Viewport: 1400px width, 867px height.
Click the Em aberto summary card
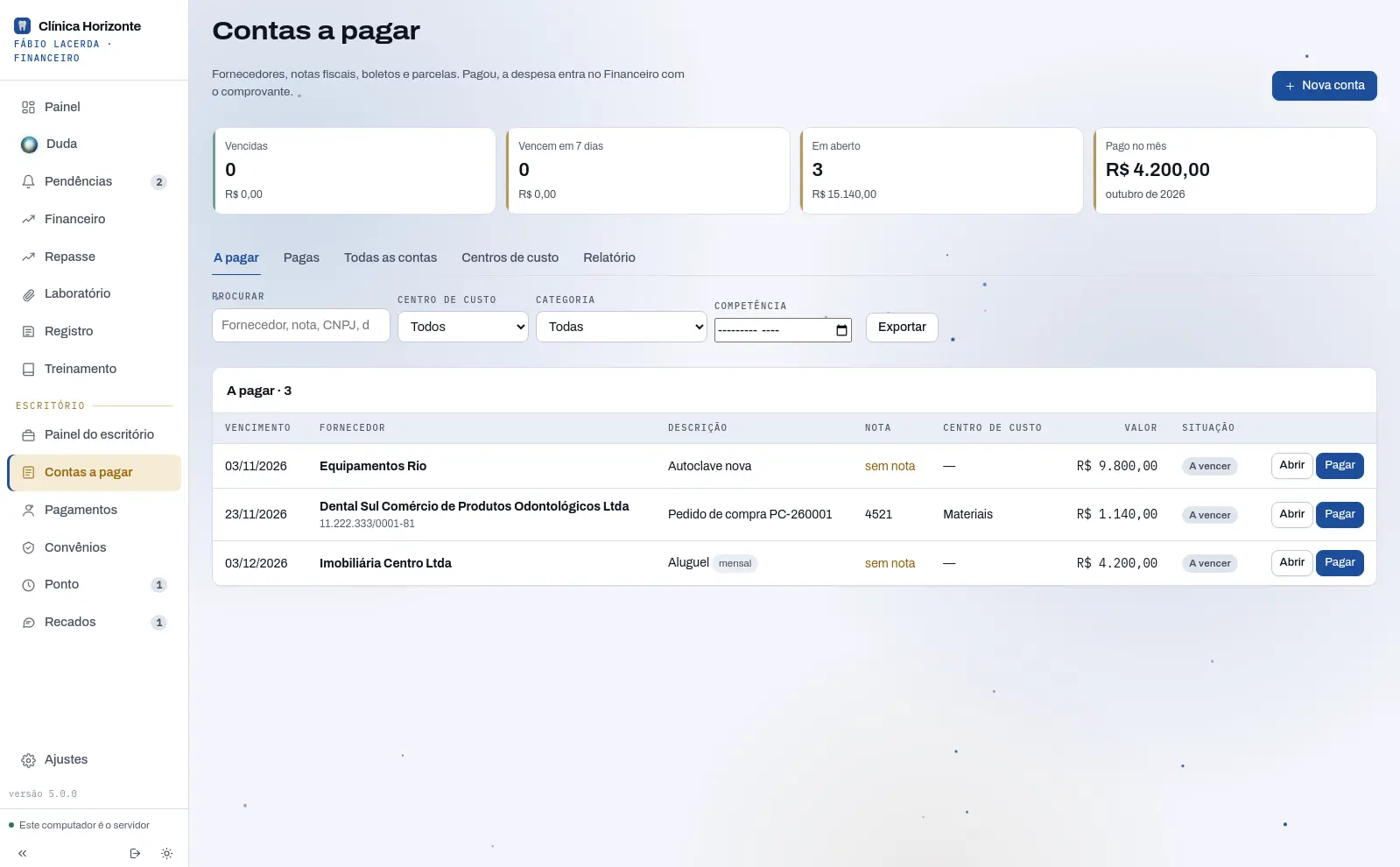pos(941,171)
